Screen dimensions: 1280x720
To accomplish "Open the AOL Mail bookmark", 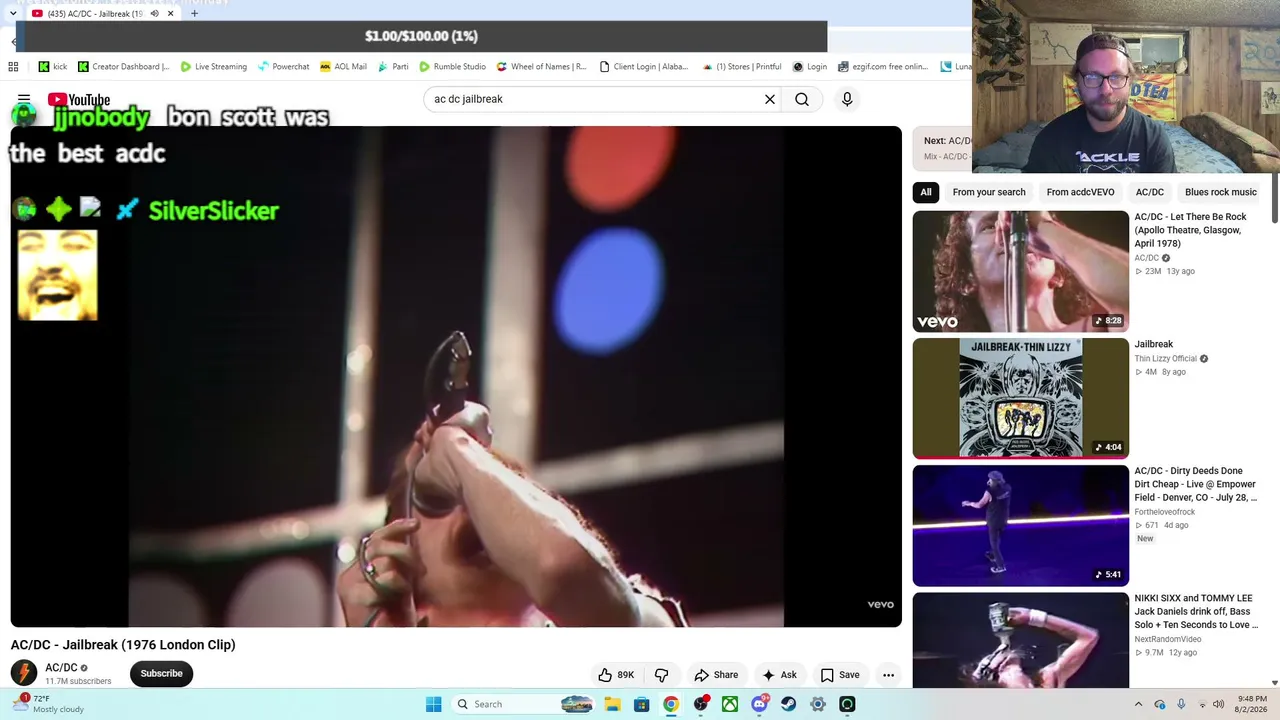I will tap(343, 67).
